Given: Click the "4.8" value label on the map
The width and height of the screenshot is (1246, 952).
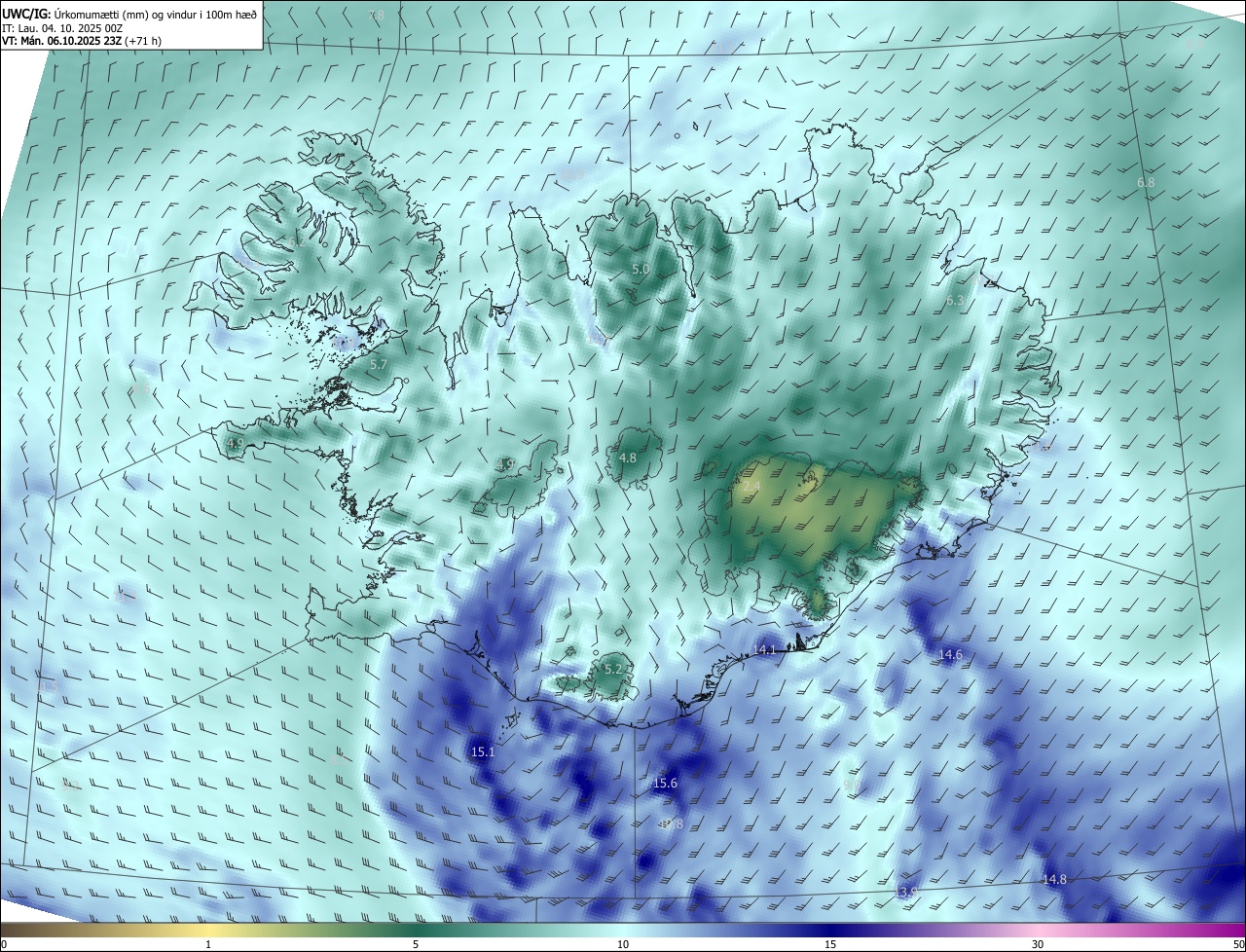Looking at the screenshot, I should pos(628,458).
